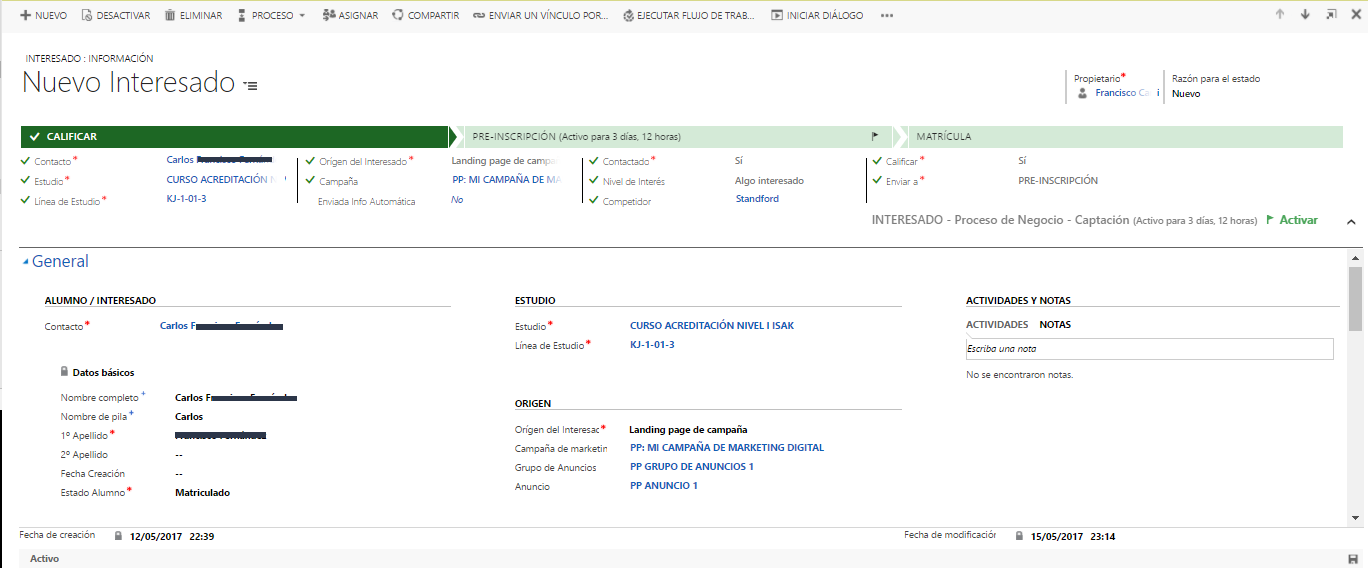Collapse the business process flow bar

click(x=1351, y=221)
